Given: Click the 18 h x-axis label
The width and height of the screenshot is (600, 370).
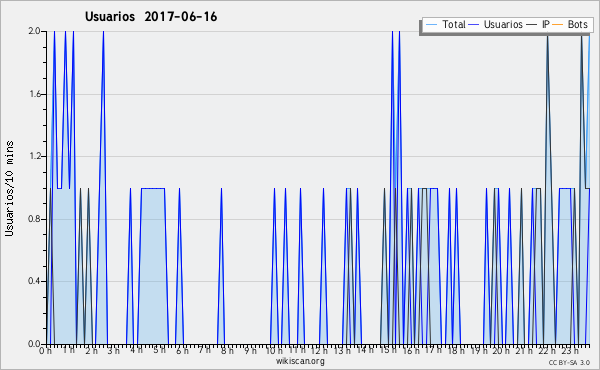Looking at the screenshot, I should tap(456, 351).
